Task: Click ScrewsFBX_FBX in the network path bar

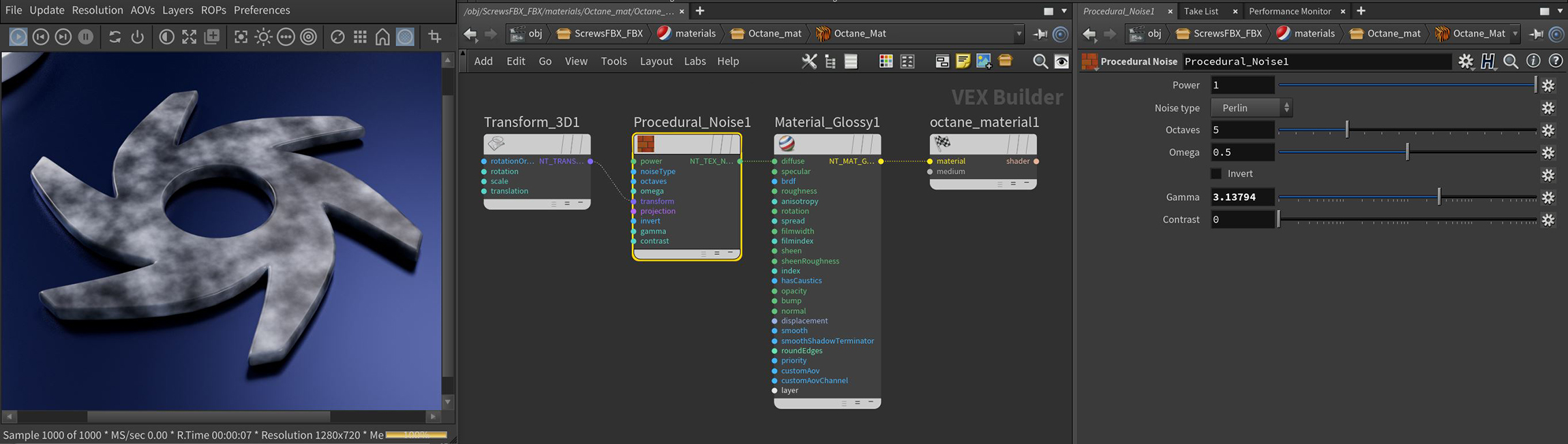Action: (600, 33)
